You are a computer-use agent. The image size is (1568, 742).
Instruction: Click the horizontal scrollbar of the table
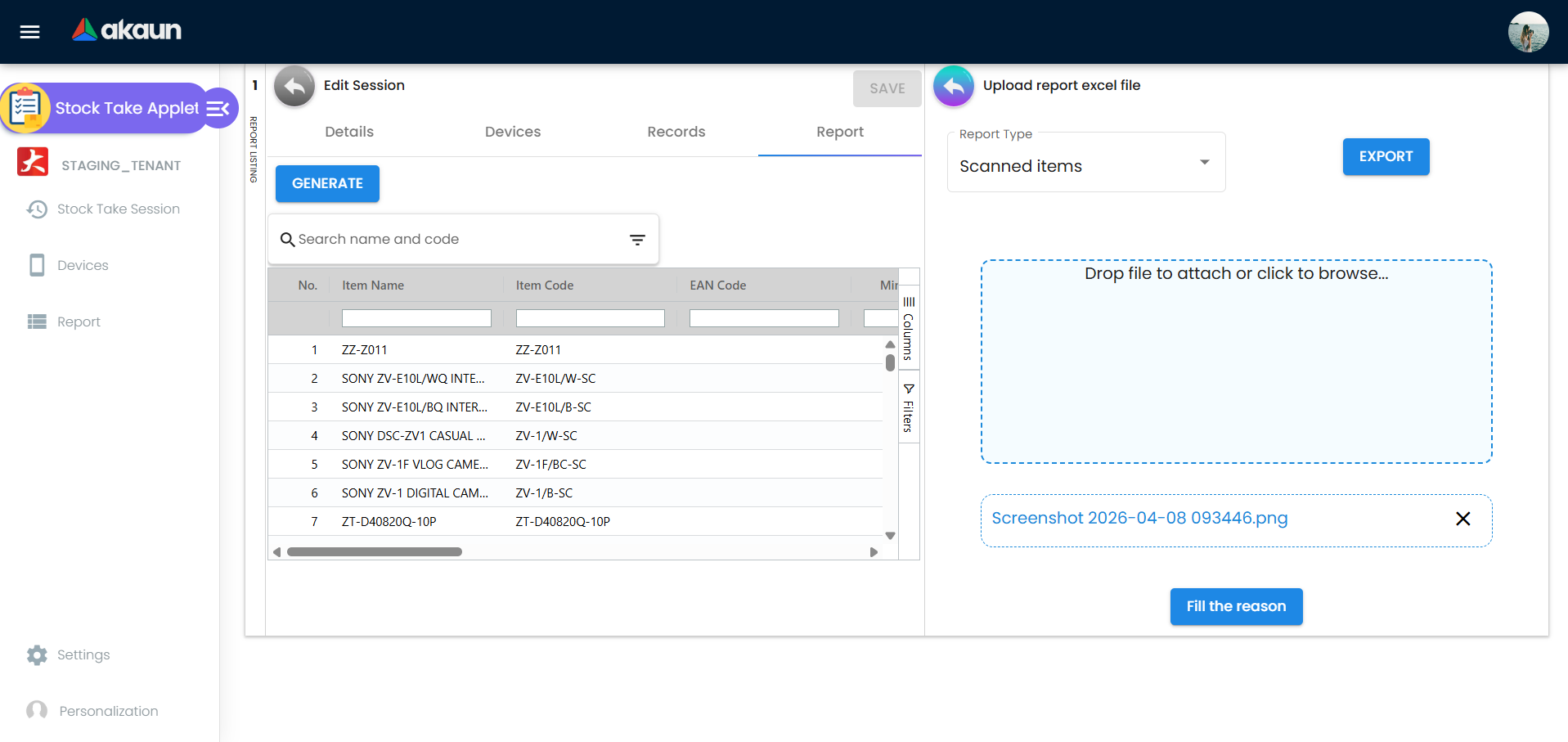click(375, 552)
